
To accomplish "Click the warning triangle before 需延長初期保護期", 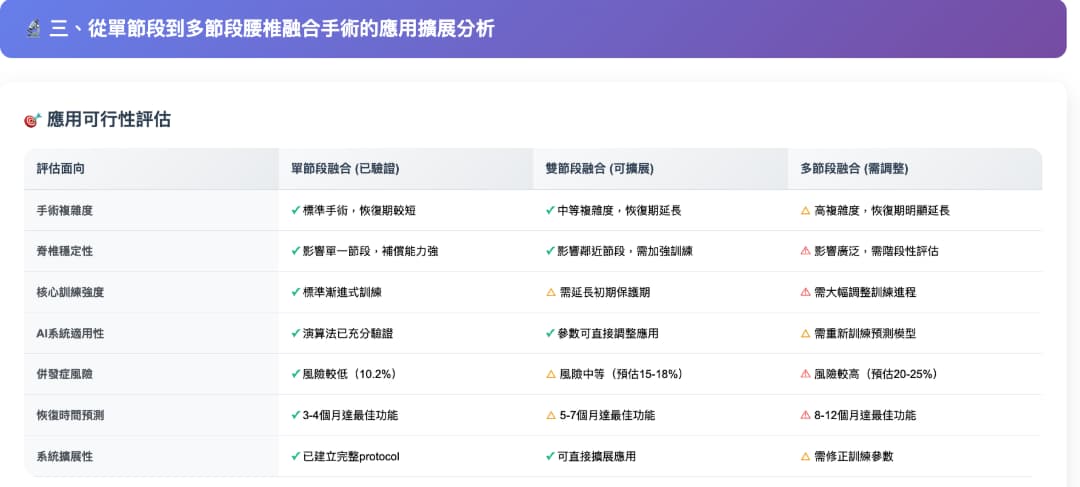I will click(550, 292).
